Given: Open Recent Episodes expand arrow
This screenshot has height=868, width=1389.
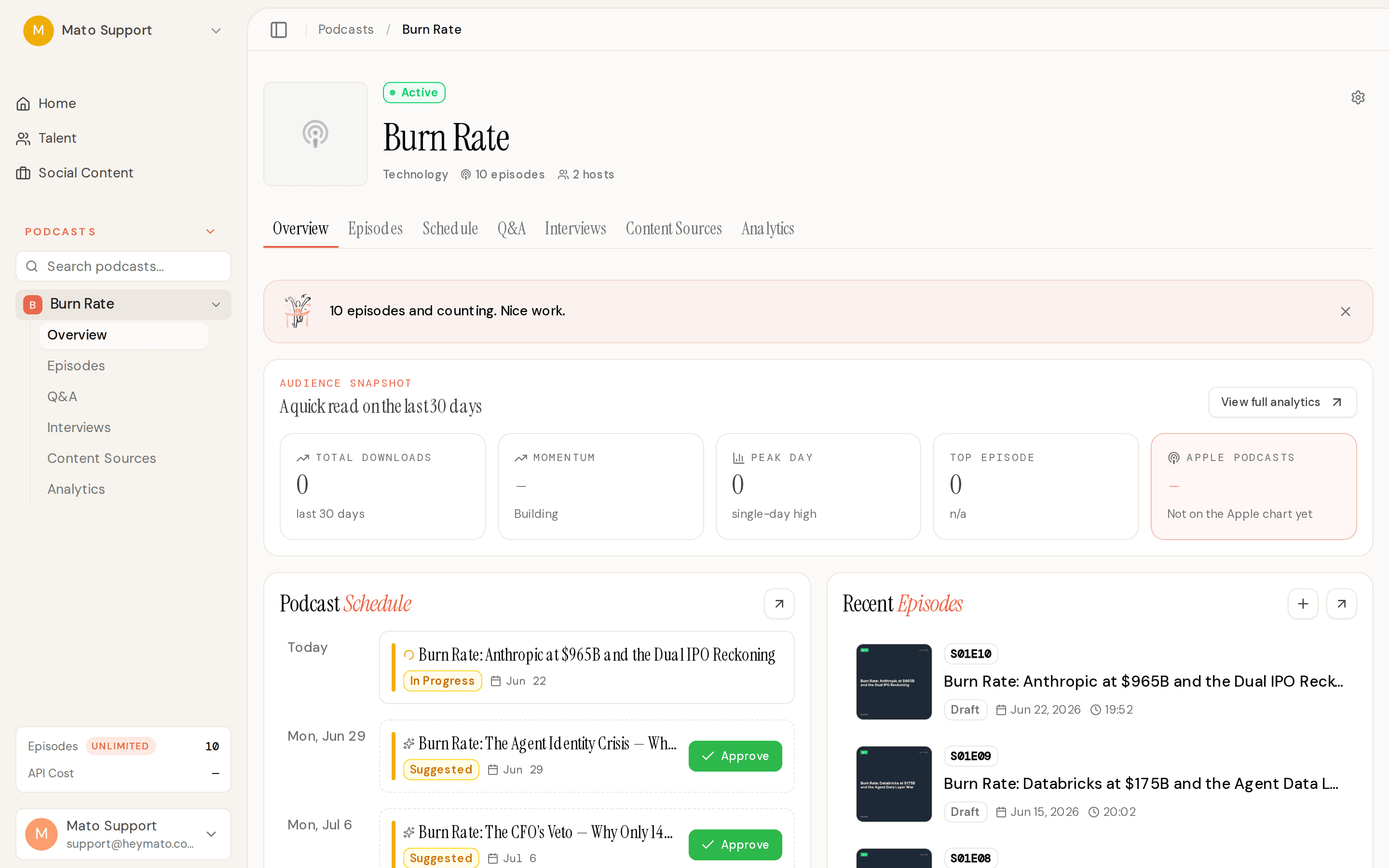Looking at the screenshot, I should pyautogui.click(x=1341, y=603).
